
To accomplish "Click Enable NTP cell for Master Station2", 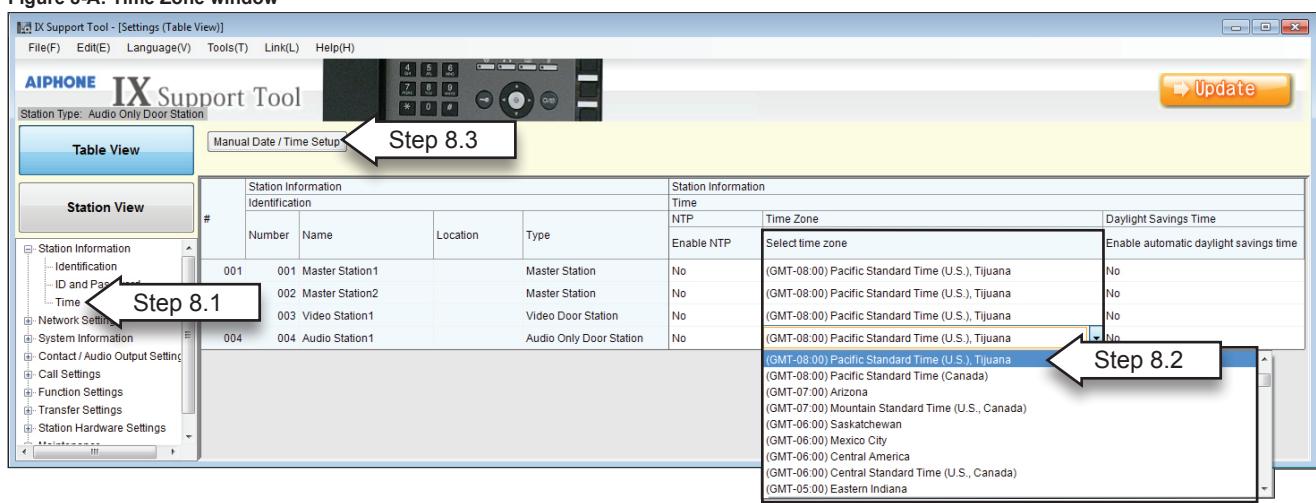I will (x=714, y=292).
